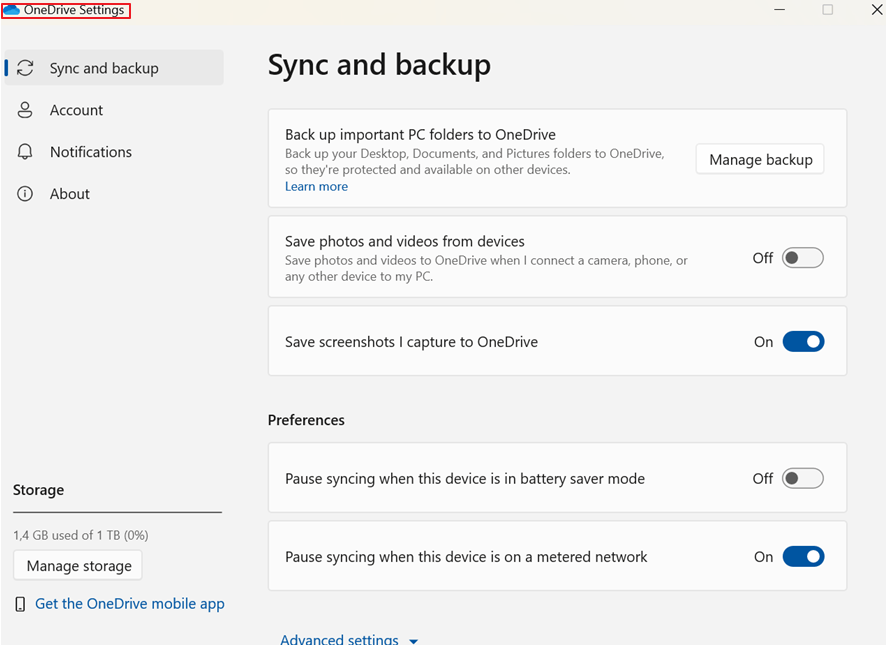The height and width of the screenshot is (645, 886).
Task: Click the OneDrive cloud icon in title bar
Action: pos(12,10)
